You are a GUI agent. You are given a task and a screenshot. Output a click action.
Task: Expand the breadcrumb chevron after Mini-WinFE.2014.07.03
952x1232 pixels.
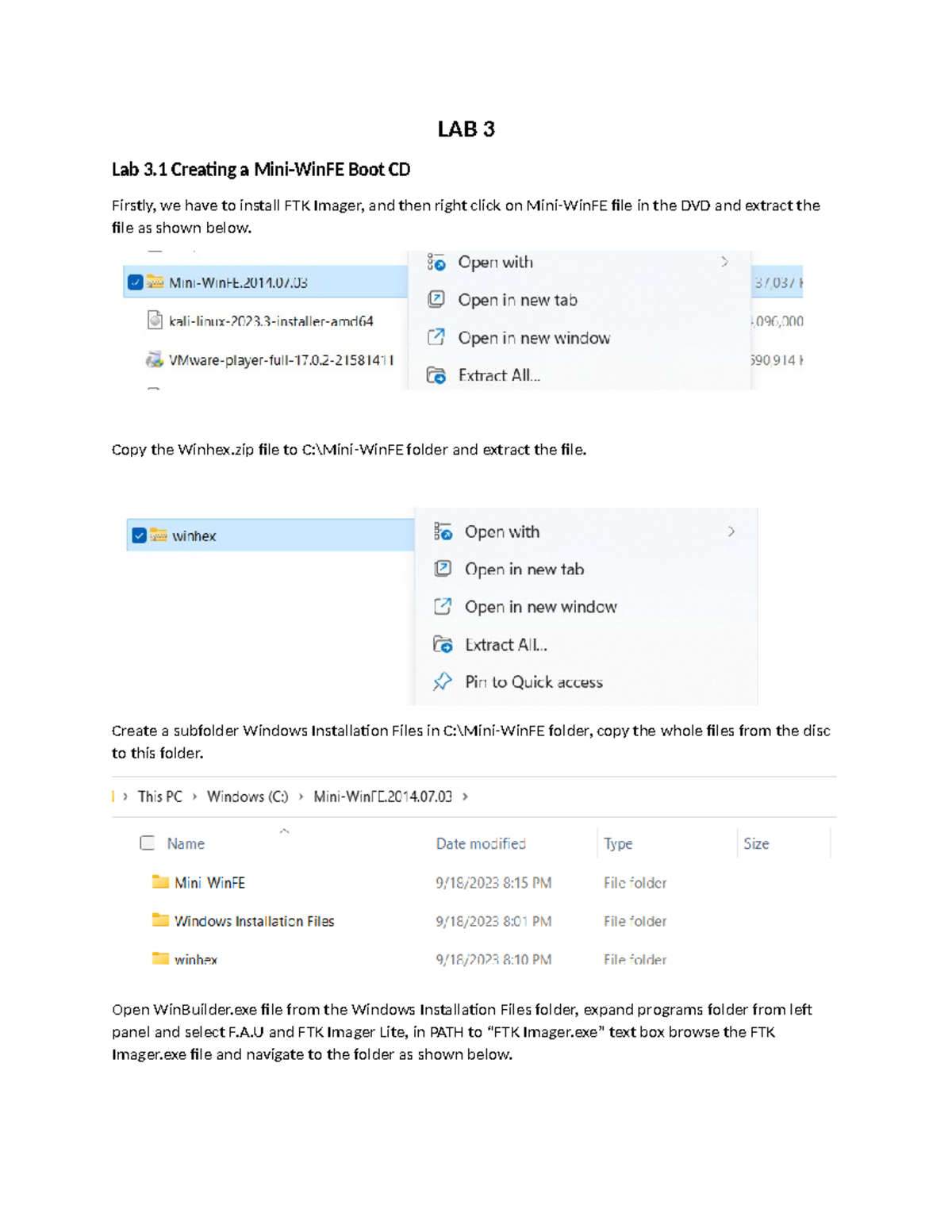[x=466, y=796]
